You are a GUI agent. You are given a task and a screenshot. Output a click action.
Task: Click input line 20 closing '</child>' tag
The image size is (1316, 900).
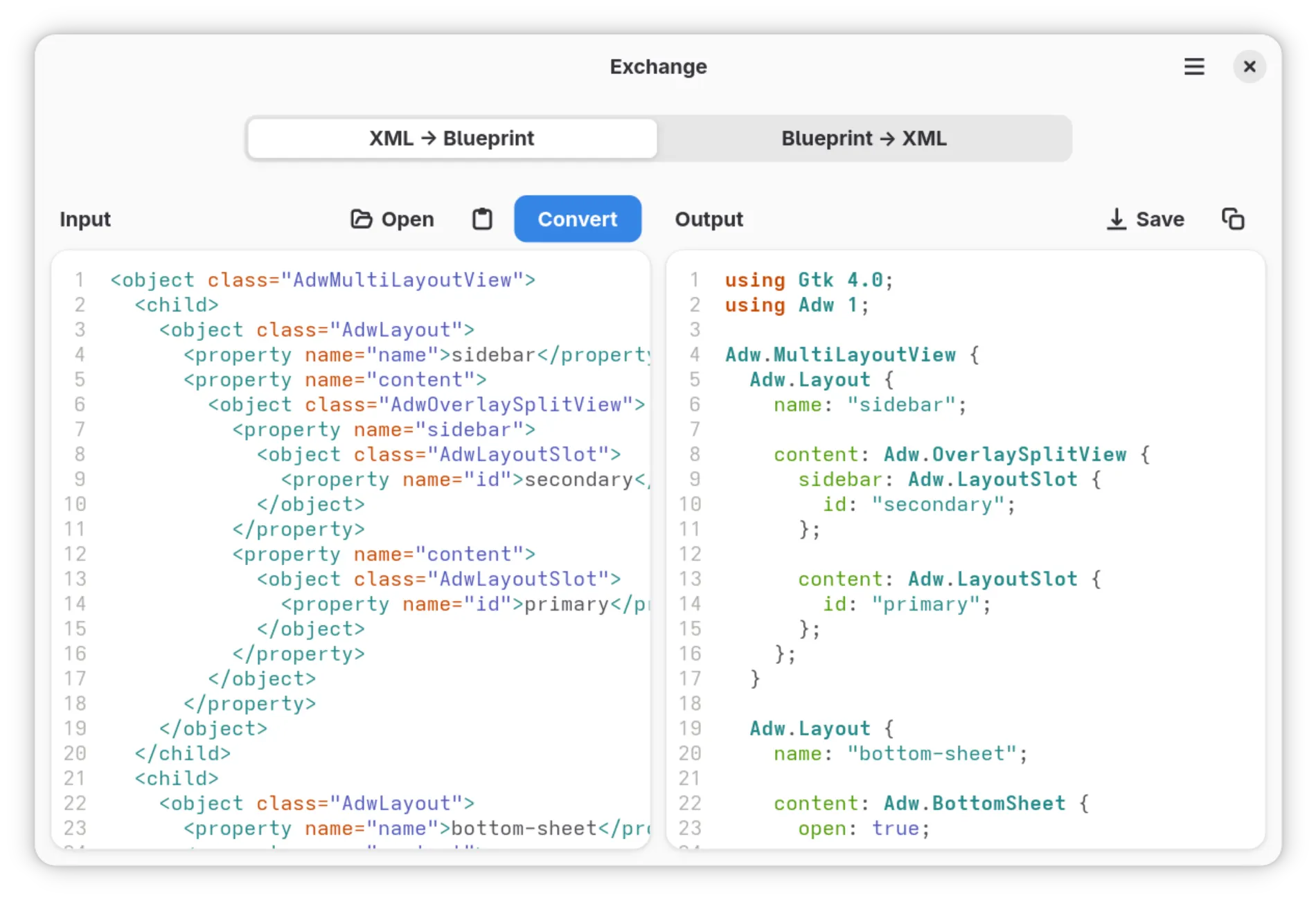coord(183,753)
